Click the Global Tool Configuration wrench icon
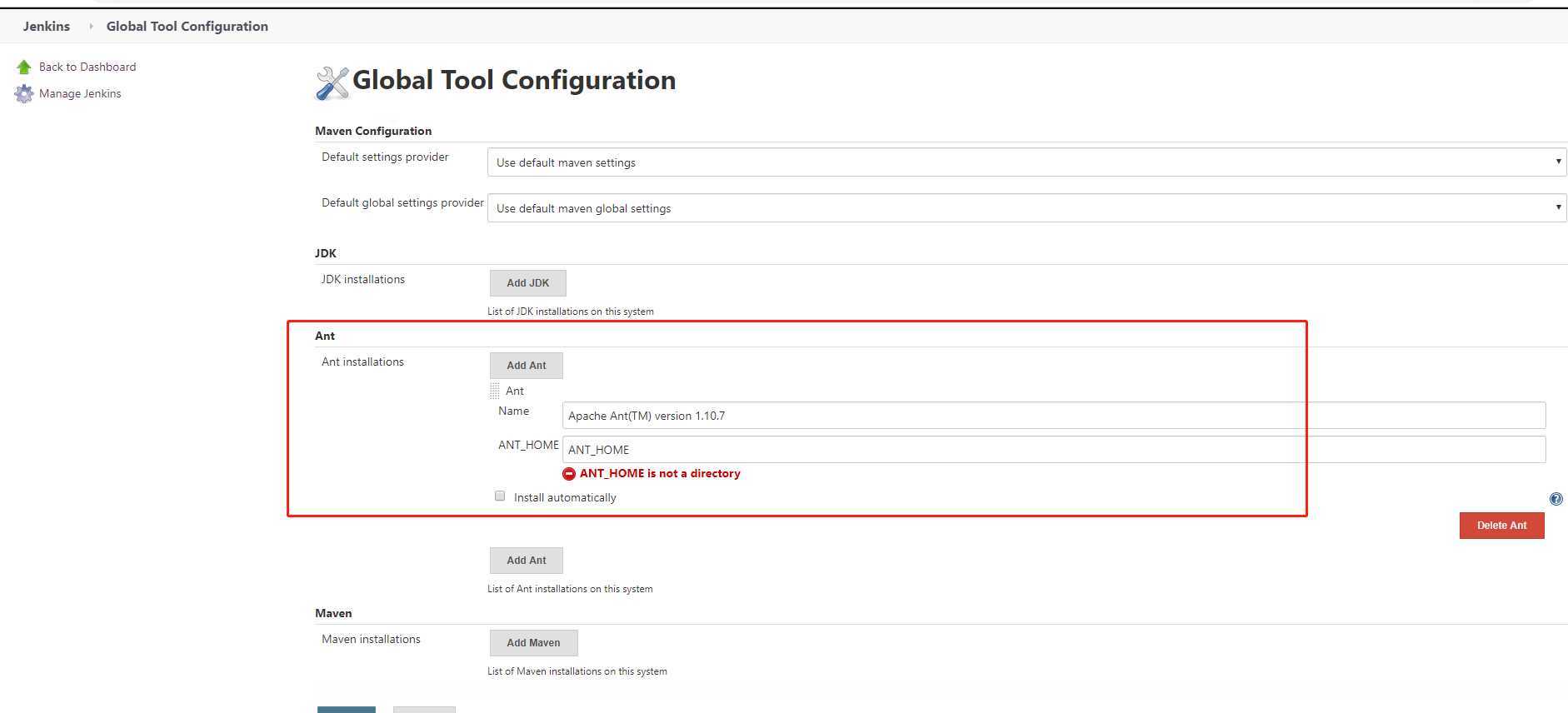 coord(332,83)
